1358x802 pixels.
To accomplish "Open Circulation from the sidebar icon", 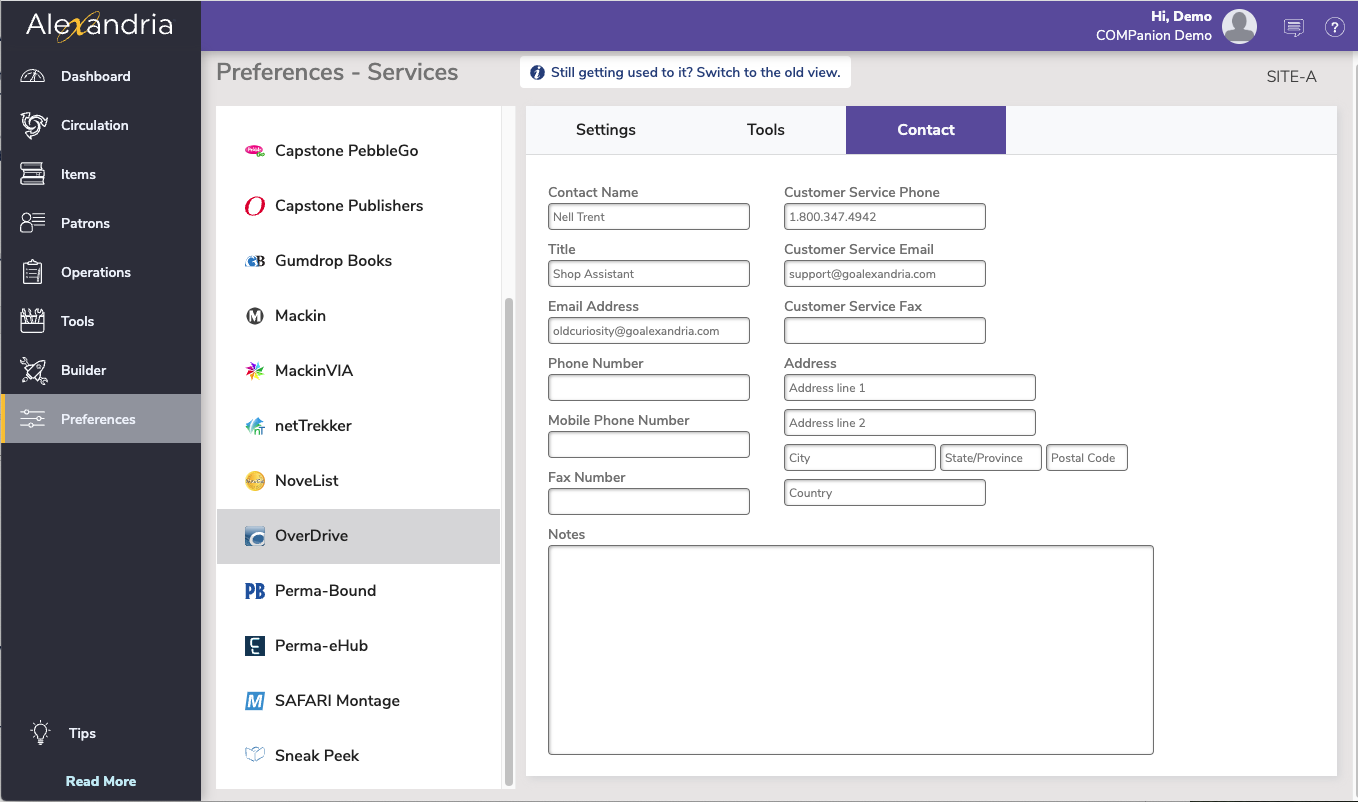I will click(x=33, y=125).
